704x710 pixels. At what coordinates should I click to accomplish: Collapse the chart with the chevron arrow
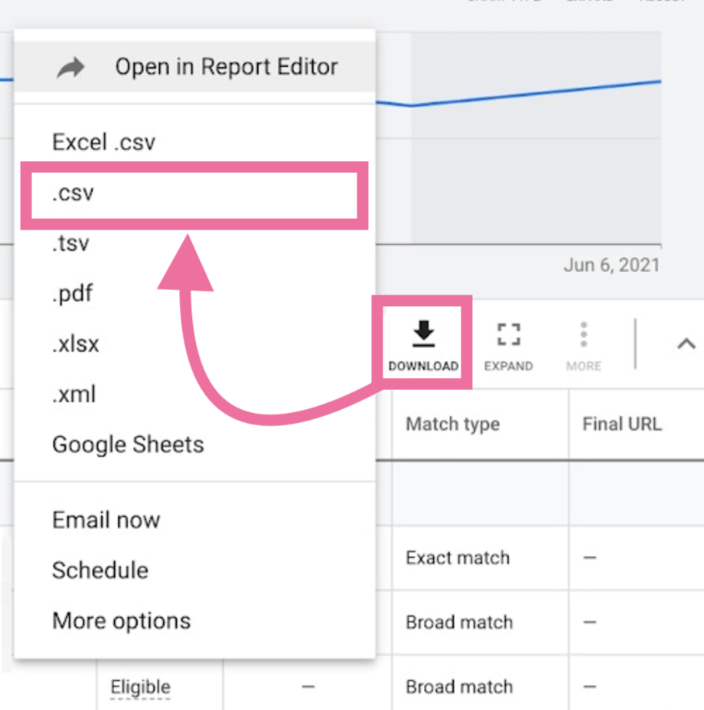click(686, 344)
